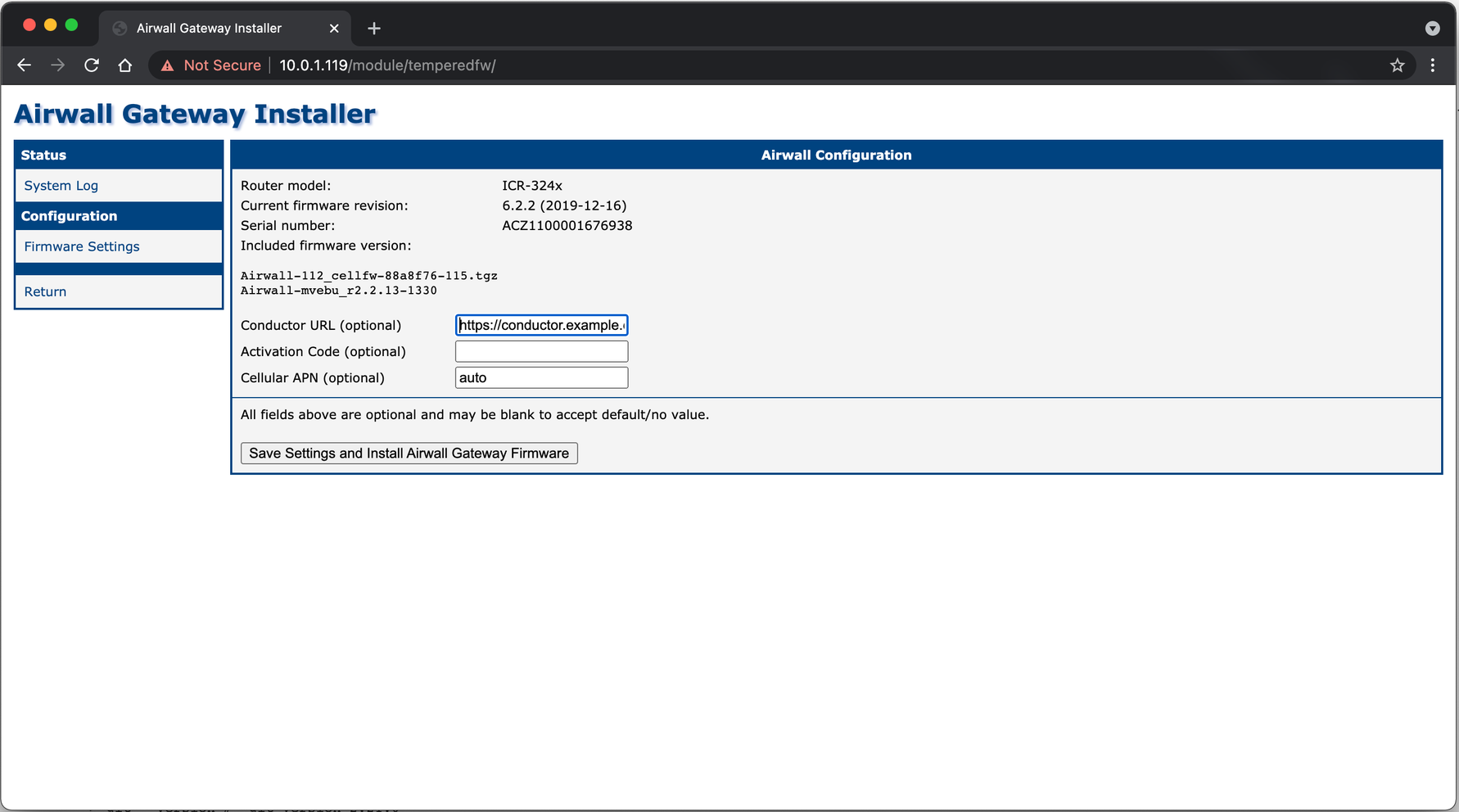
Task: Focus the Activation Code input field
Action: tap(541, 351)
